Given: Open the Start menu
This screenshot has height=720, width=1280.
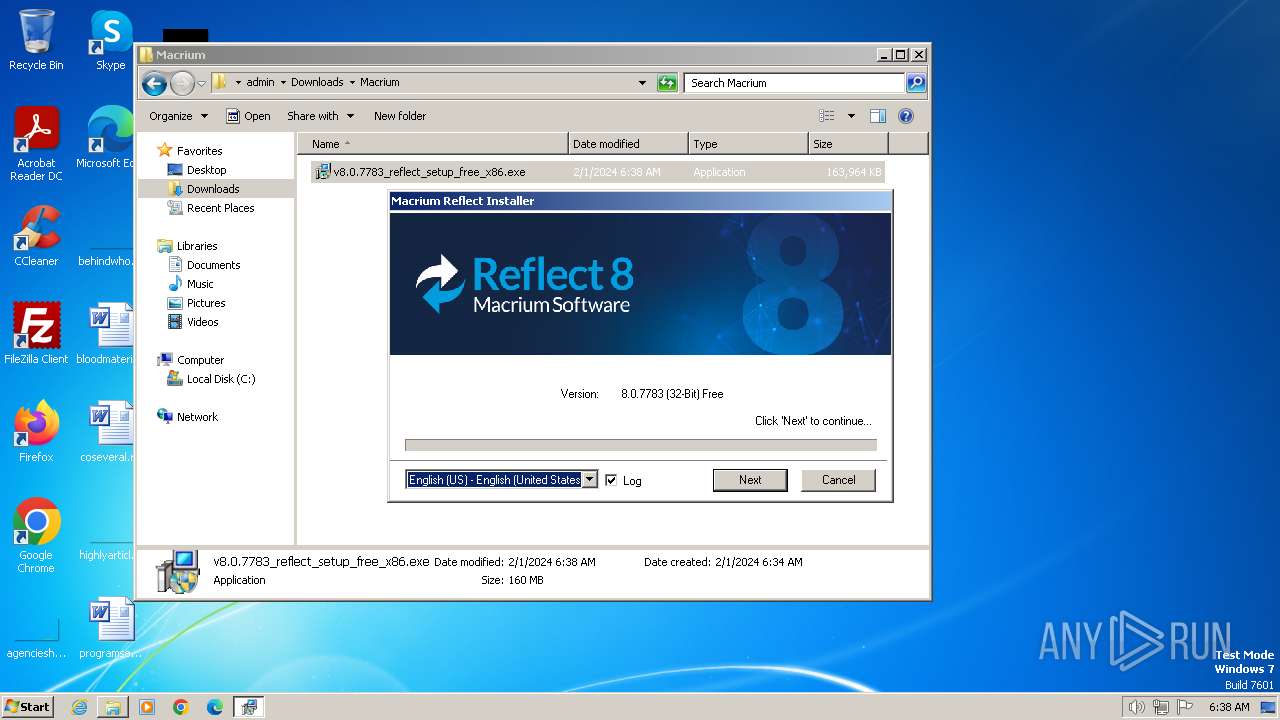Looking at the screenshot, I should tap(28, 707).
